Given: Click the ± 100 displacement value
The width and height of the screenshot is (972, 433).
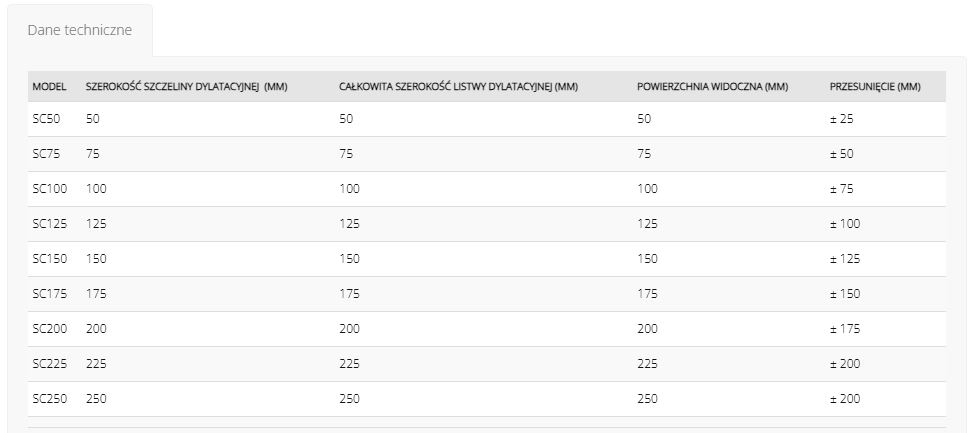Looking at the screenshot, I should click(845, 224).
